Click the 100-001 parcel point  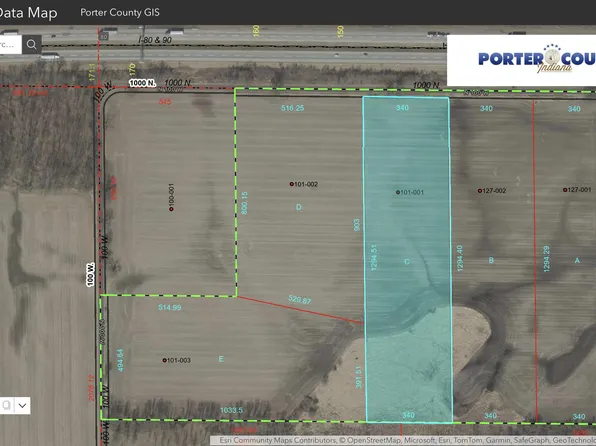click(x=171, y=209)
